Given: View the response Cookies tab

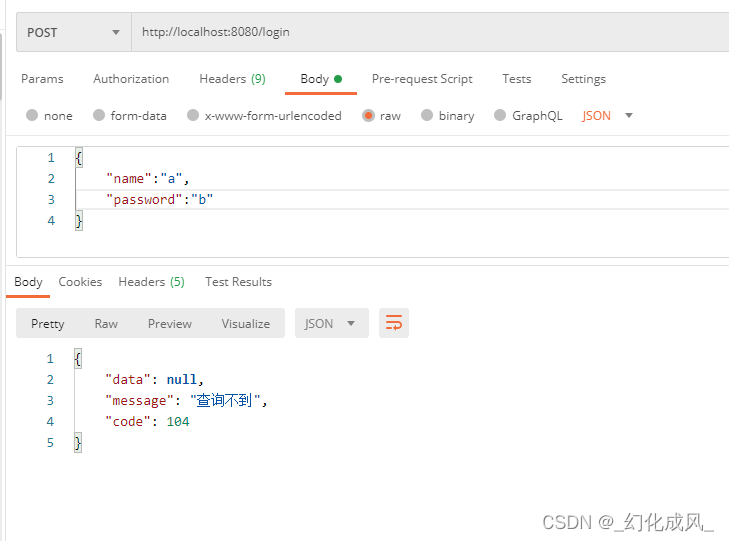Looking at the screenshot, I should [80, 282].
